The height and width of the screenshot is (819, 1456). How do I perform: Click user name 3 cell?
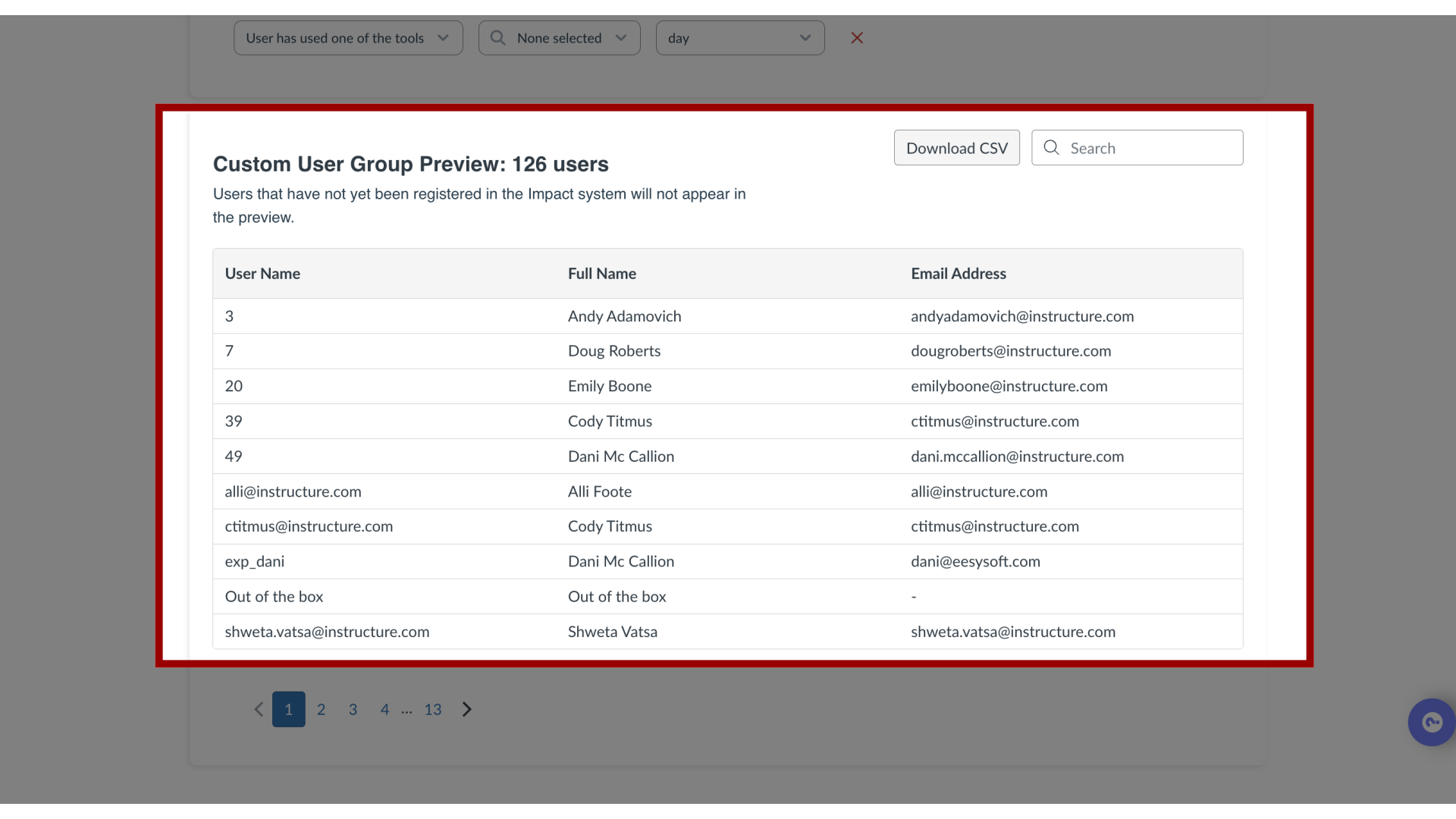pos(229,316)
